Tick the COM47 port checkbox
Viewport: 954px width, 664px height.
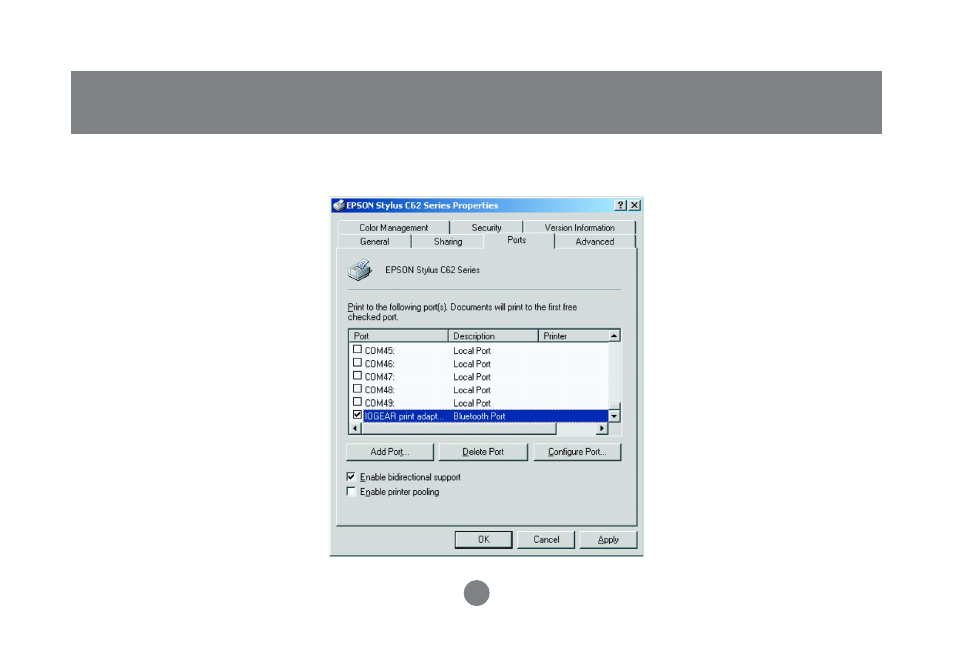tap(357, 376)
